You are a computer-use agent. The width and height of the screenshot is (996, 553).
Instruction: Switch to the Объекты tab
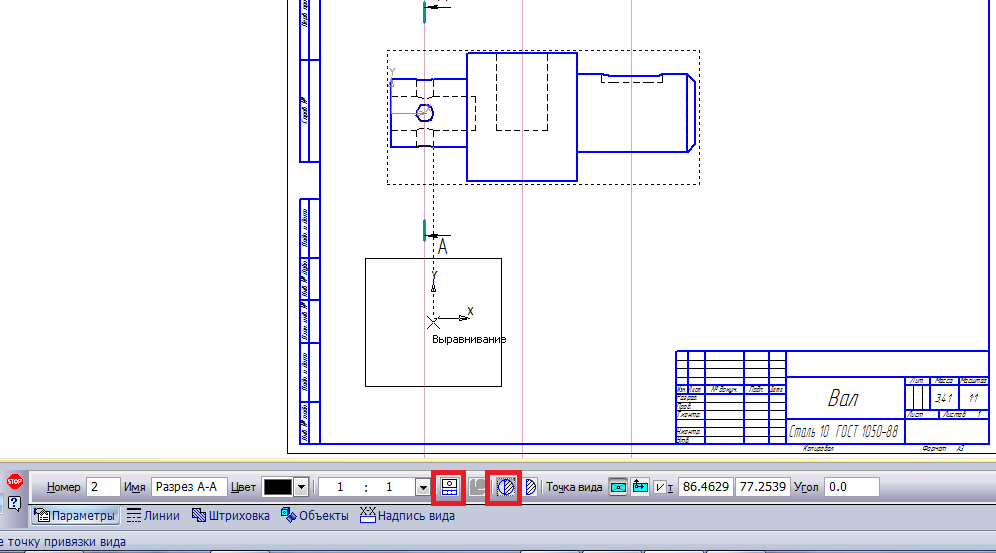coord(315,516)
